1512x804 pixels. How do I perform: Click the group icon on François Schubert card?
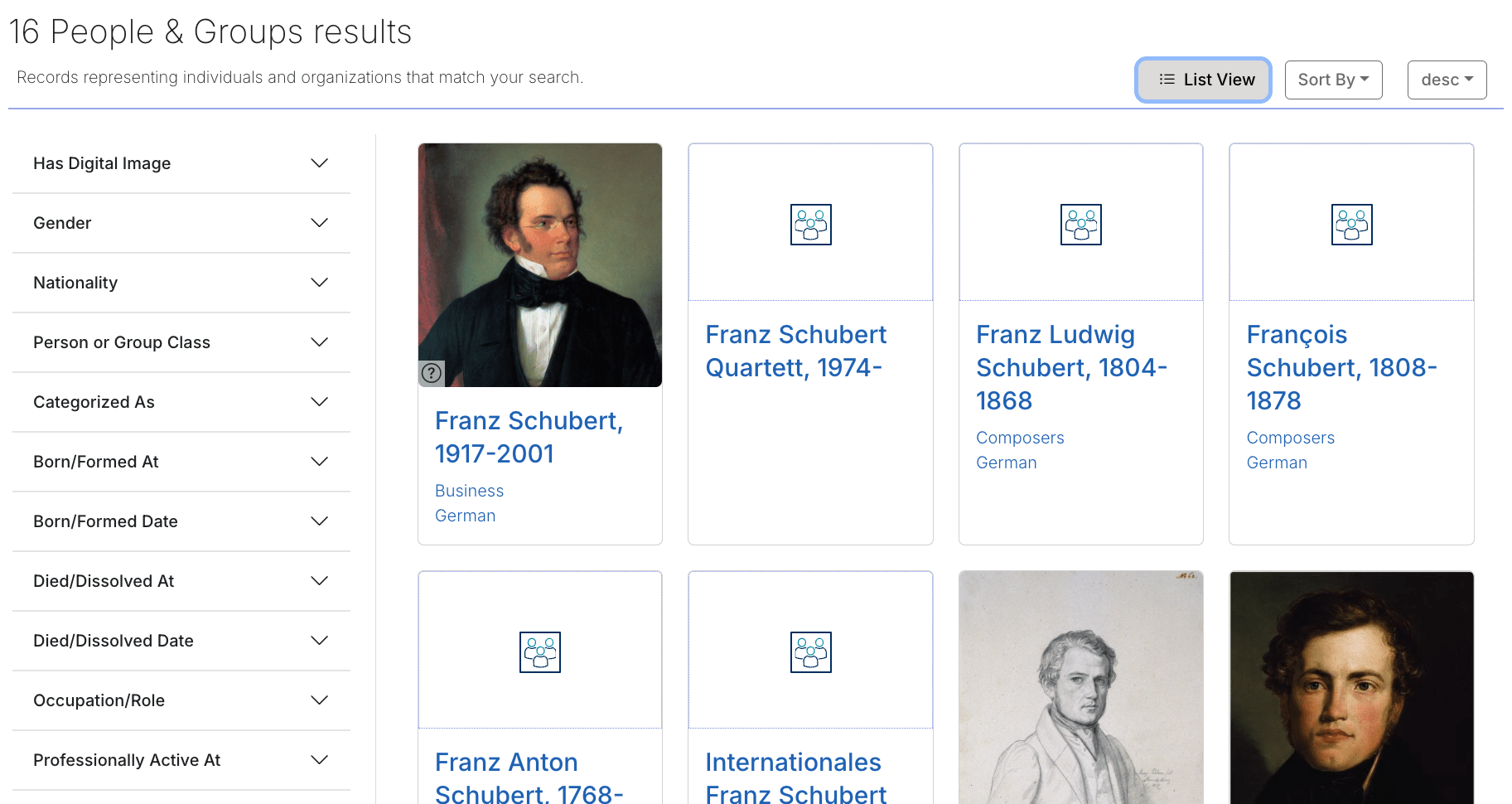click(1351, 224)
